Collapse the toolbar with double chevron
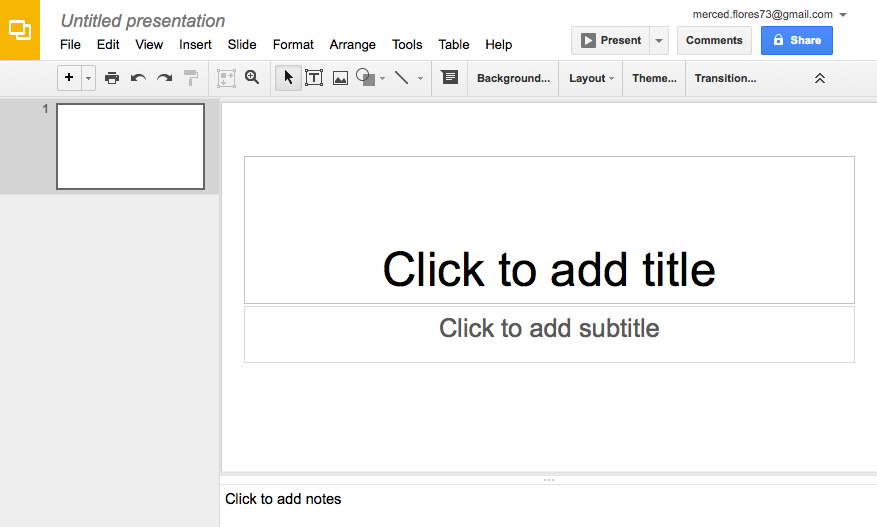This screenshot has width=877, height=527. coord(819,78)
